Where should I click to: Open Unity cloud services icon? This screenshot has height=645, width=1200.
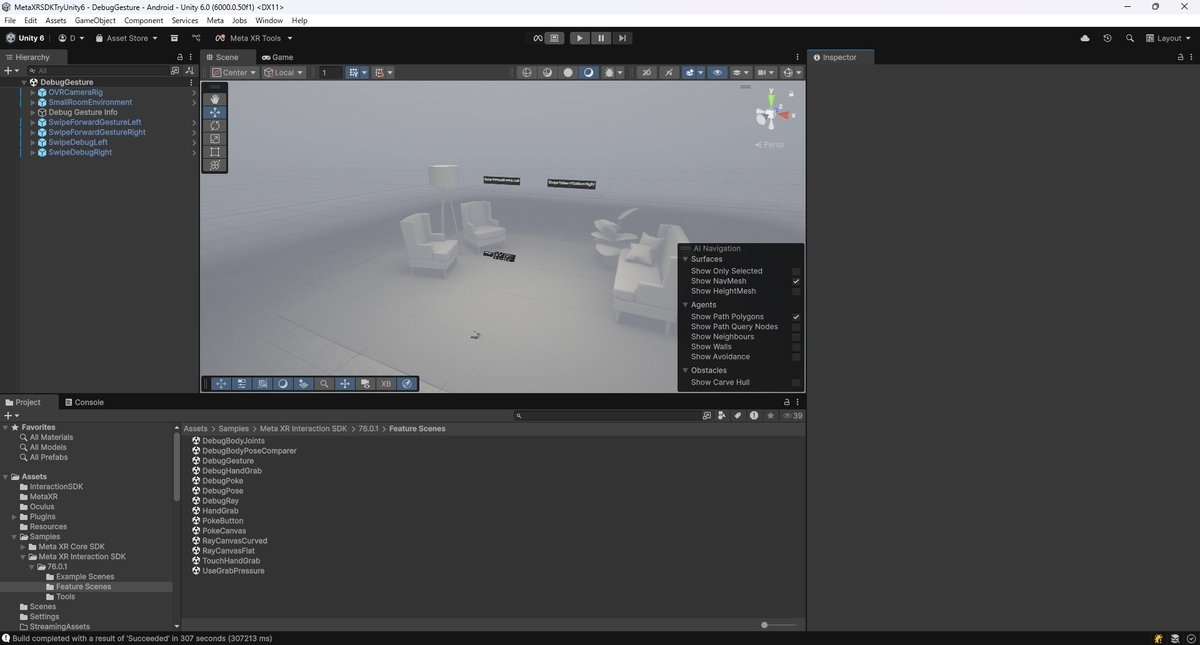tap(1085, 38)
